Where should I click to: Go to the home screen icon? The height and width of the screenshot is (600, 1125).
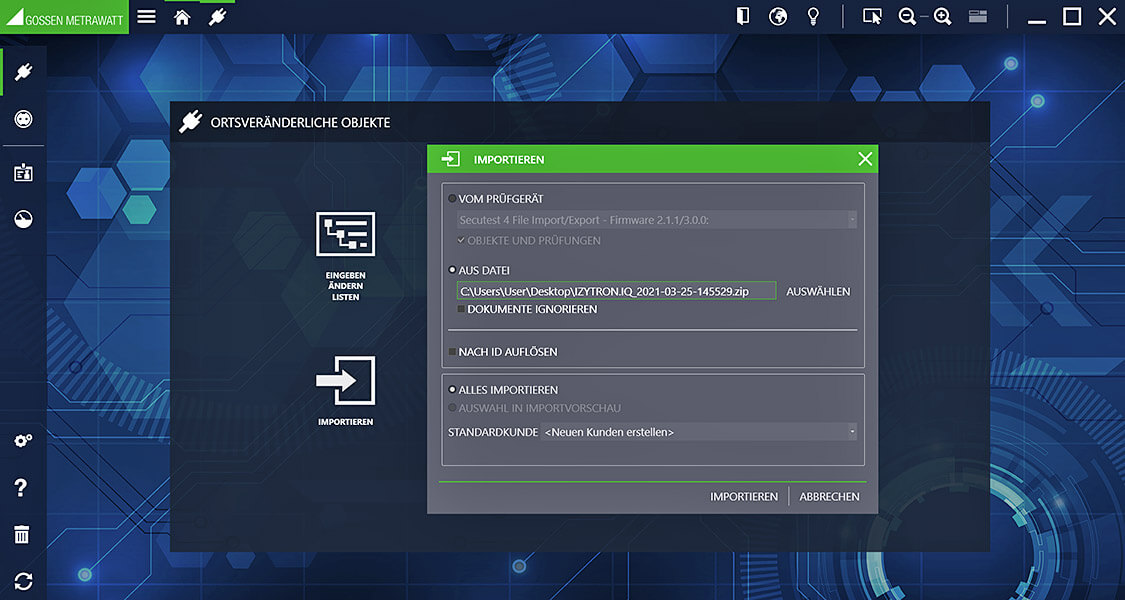182,17
